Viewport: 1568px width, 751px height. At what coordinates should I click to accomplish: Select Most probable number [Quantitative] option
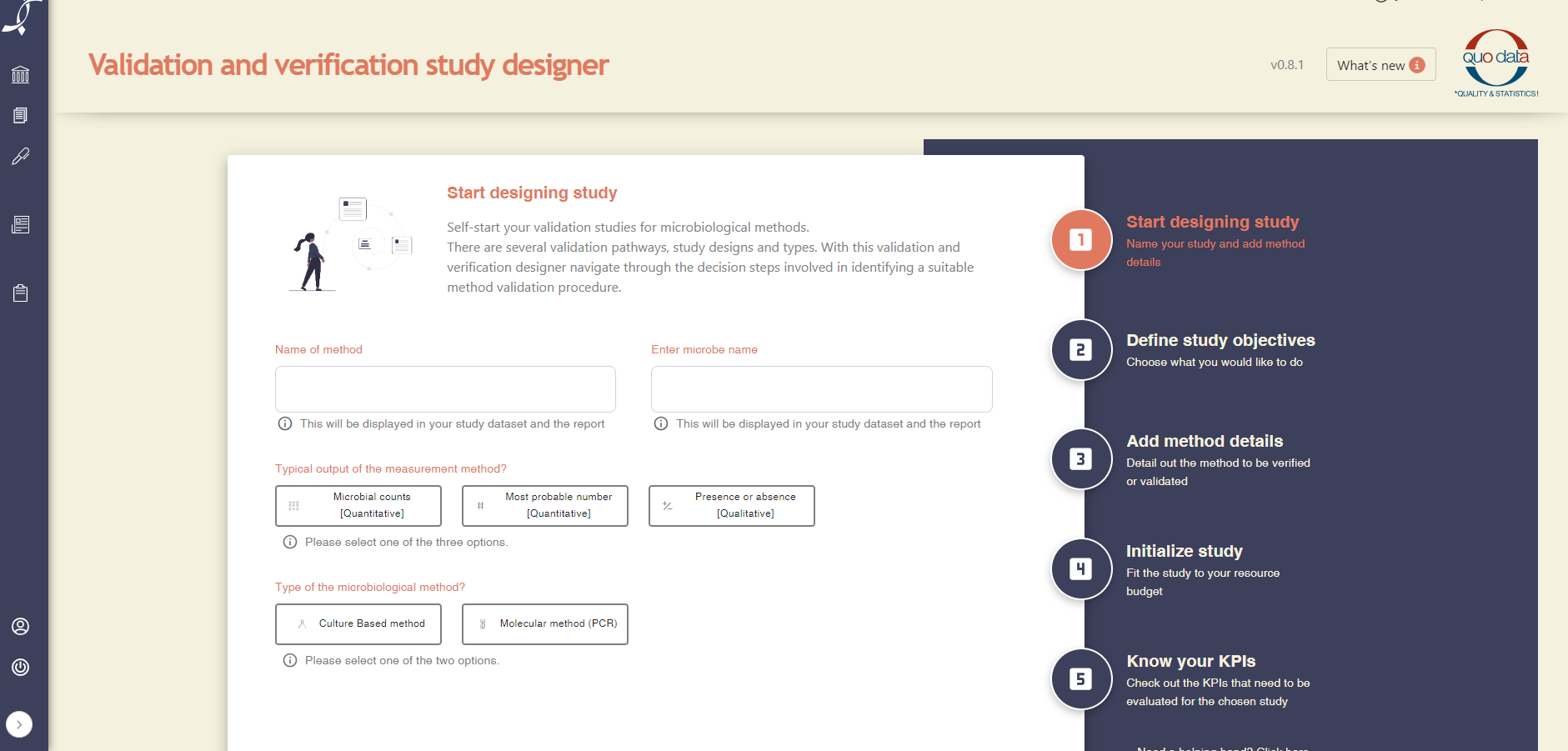[x=545, y=506]
